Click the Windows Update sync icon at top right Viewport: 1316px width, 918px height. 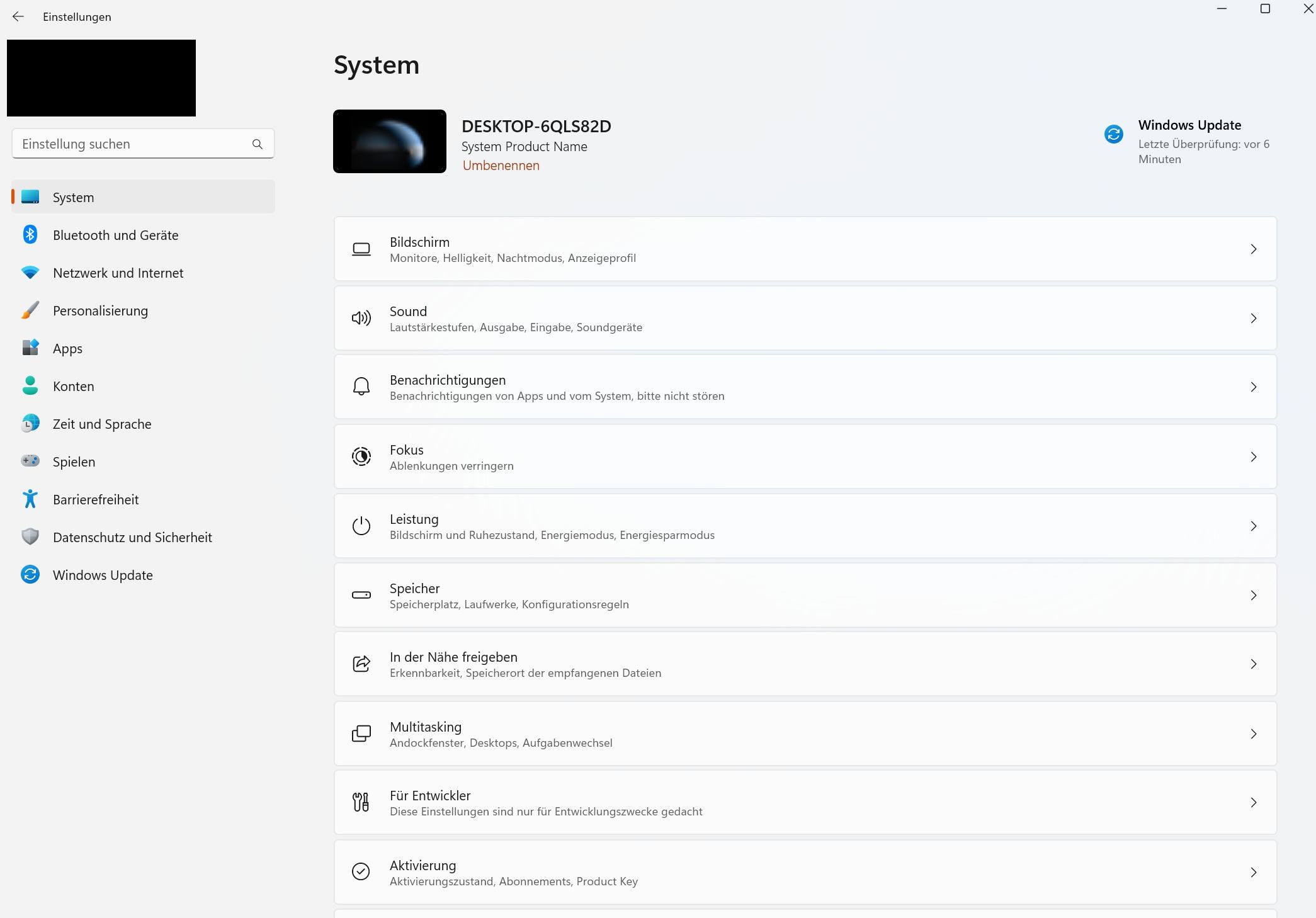pos(1113,134)
